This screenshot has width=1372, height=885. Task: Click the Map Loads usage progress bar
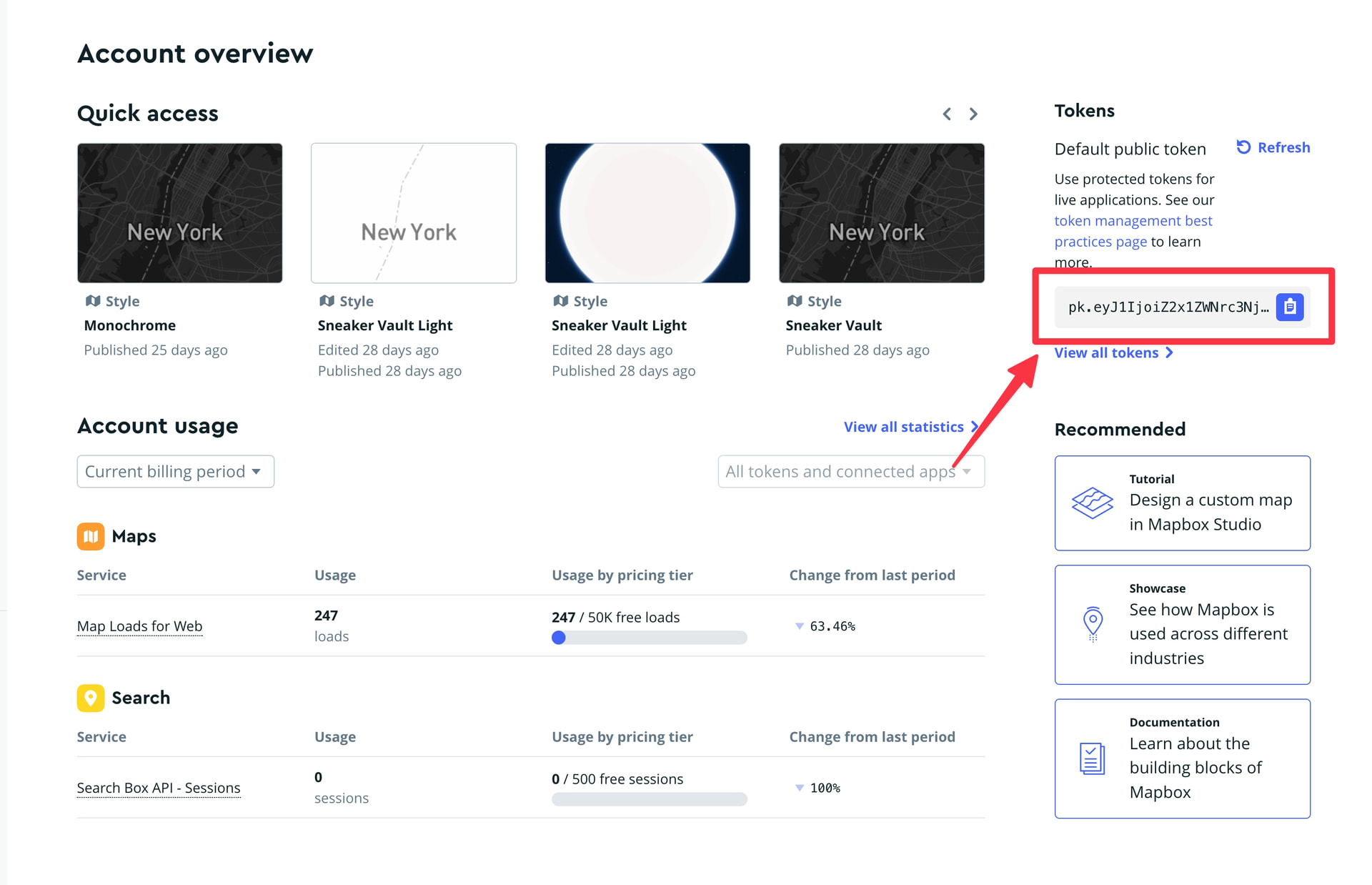(x=650, y=638)
